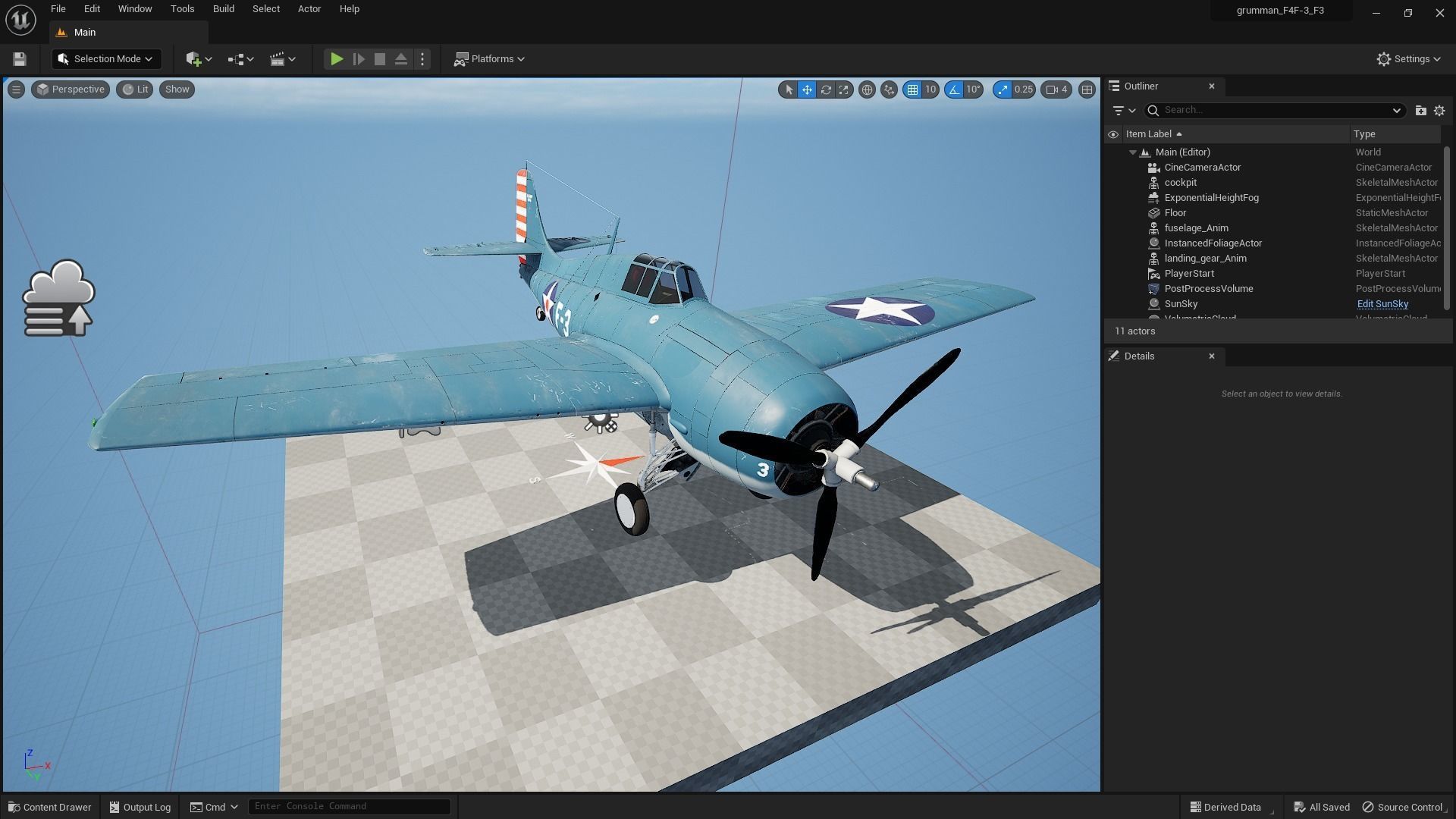
Task: Open the File menu
Action: pyautogui.click(x=58, y=9)
